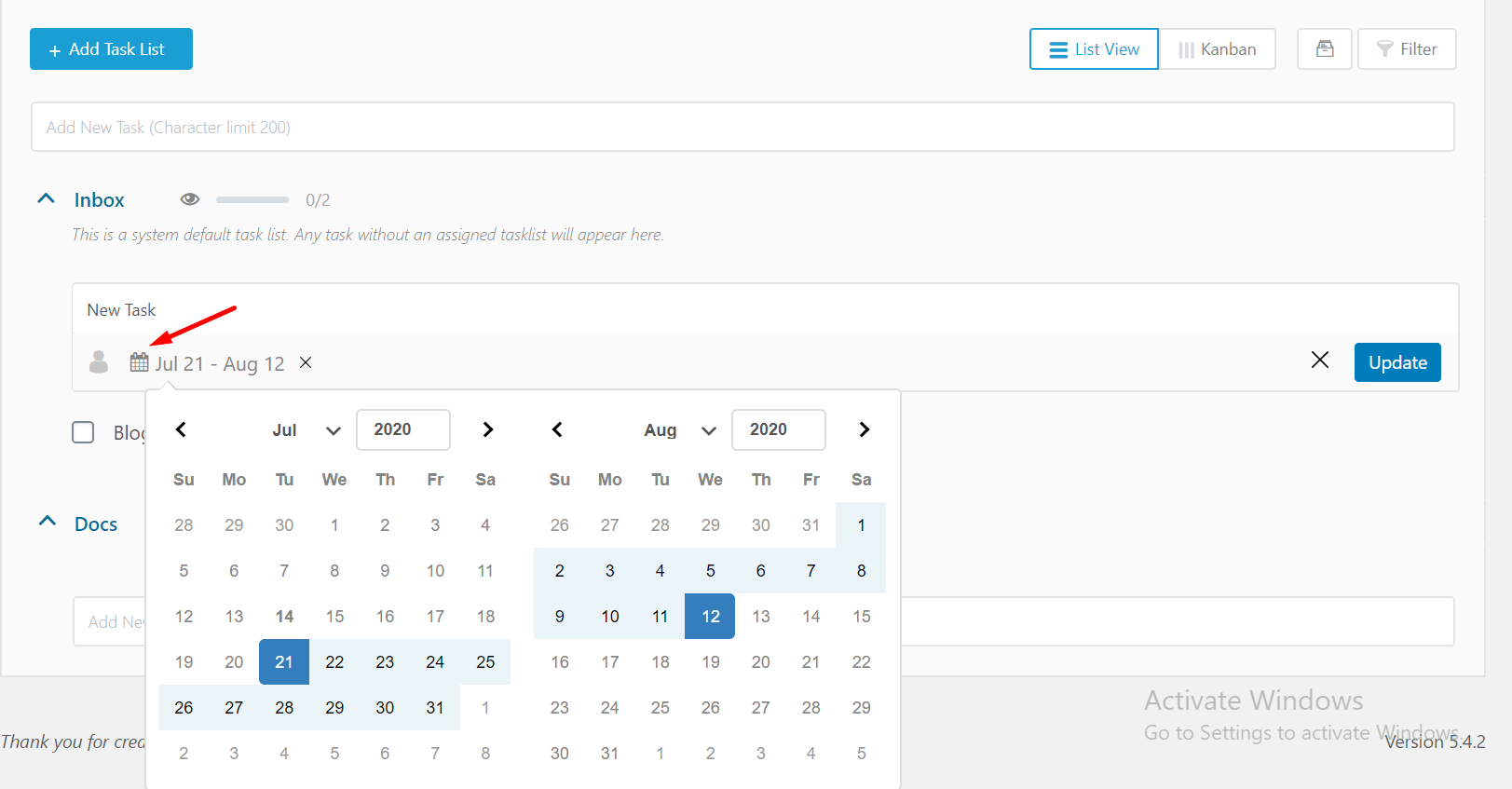Tick the Blog task checkbox
The height and width of the screenshot is (789, 1512).
click(83, 432)
